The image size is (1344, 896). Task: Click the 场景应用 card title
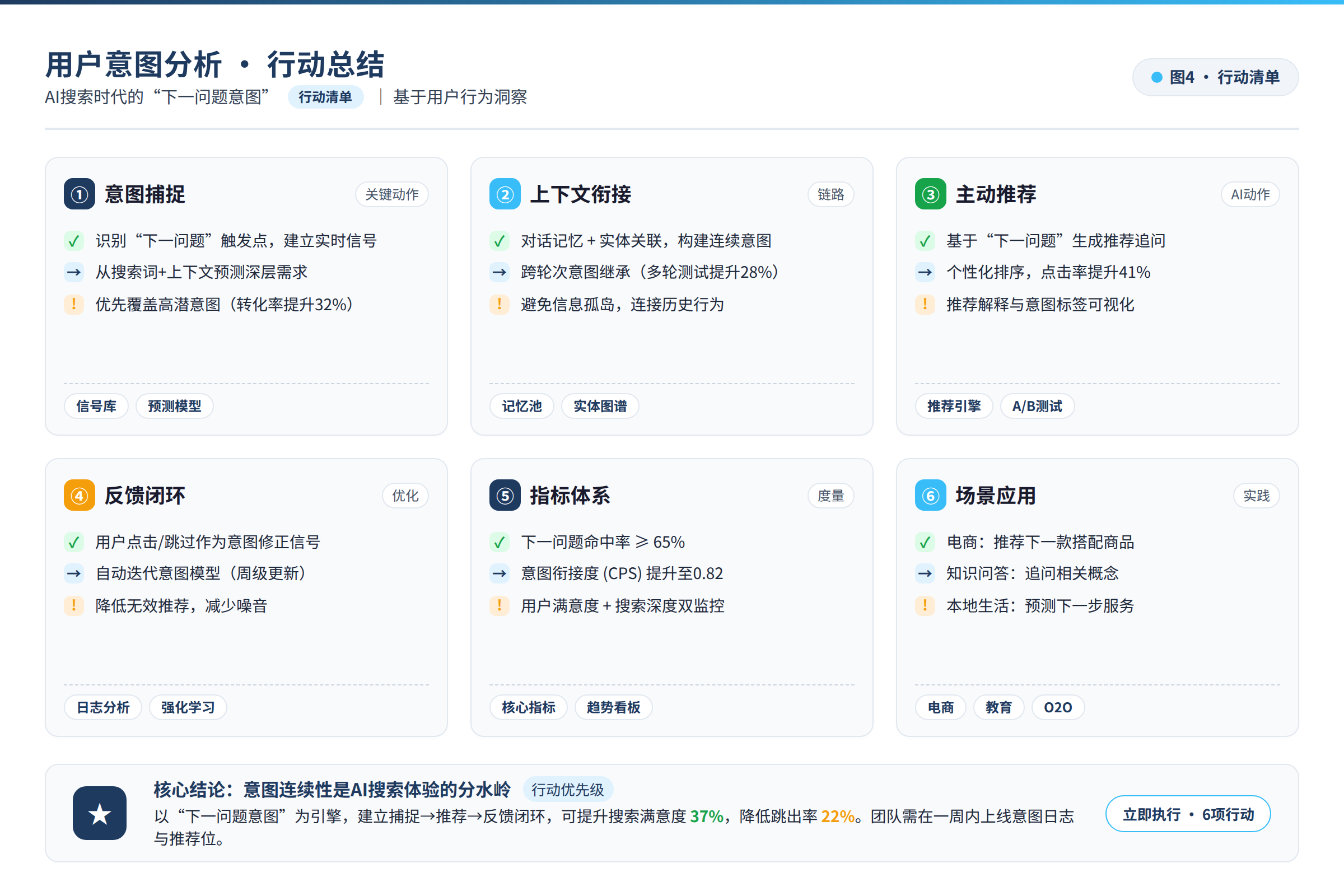(996, 496)
